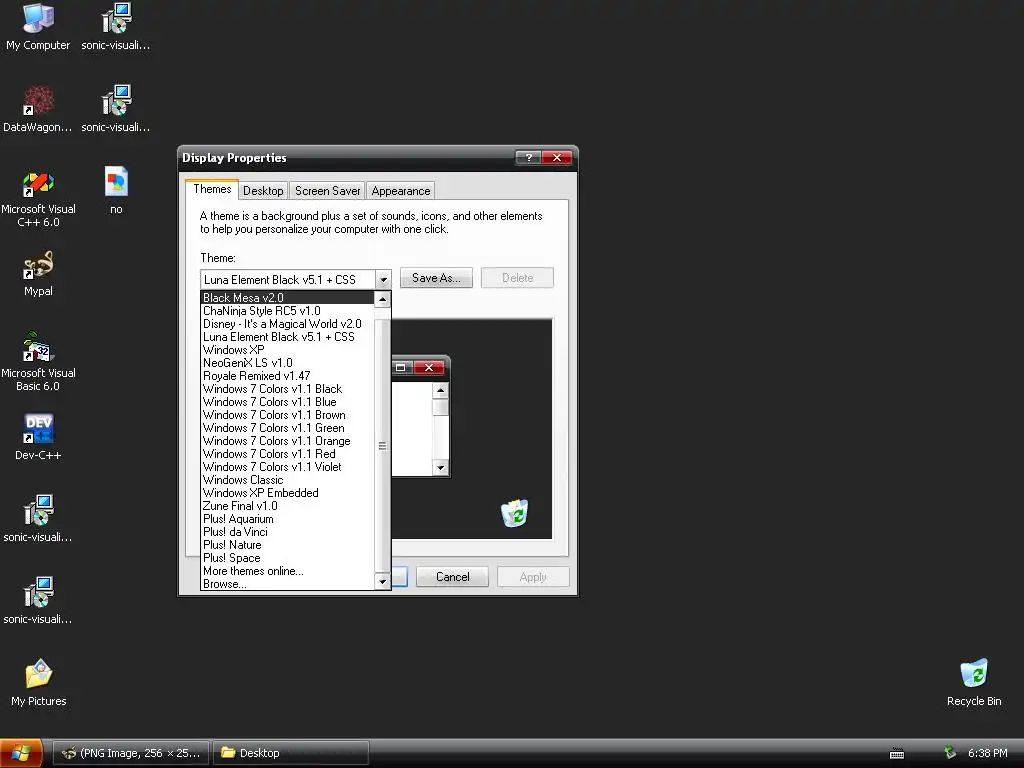Choose the Browse... entry in theme list
This screenshot has height=768, width=1024.
pos(287,584)
